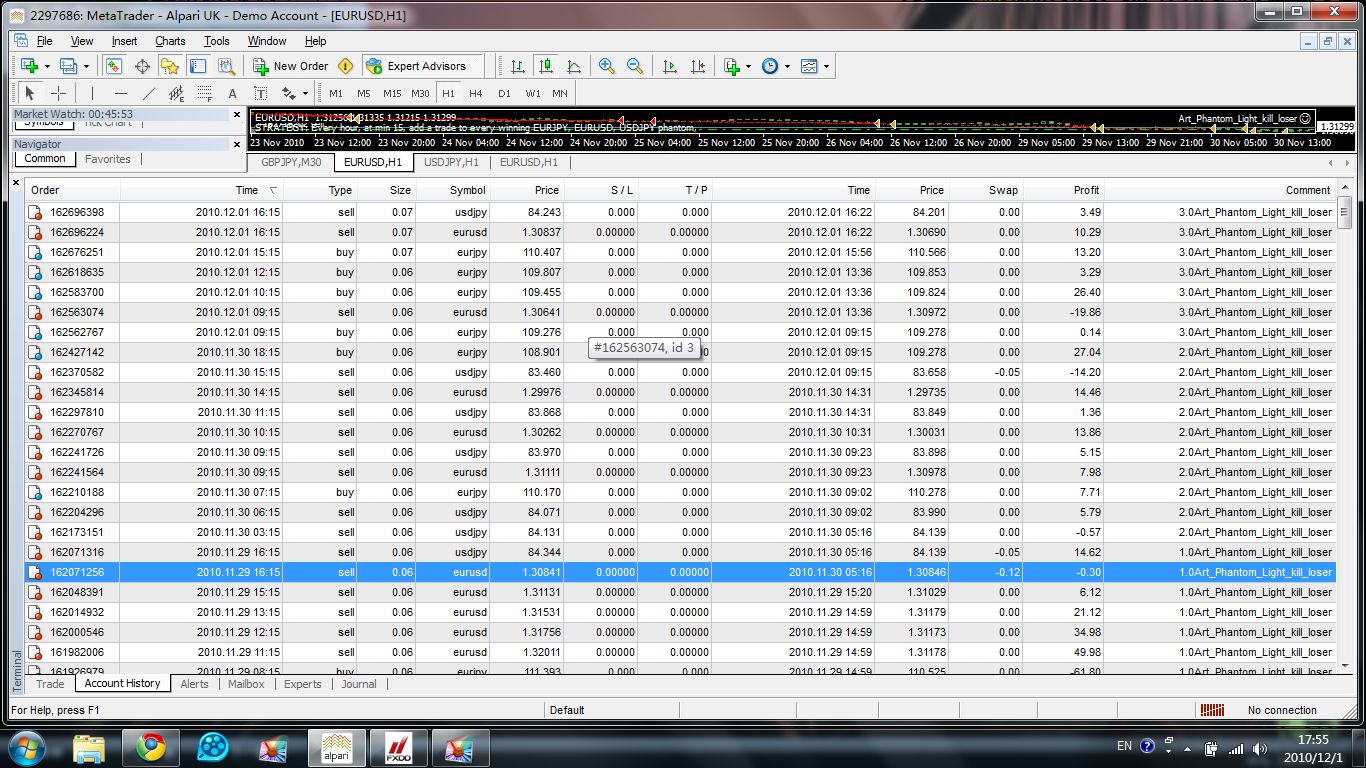Toggle the Data Window crosshair-circle icon
Image resolution: width=1366 pixels, height=768 pixels.
142,66
